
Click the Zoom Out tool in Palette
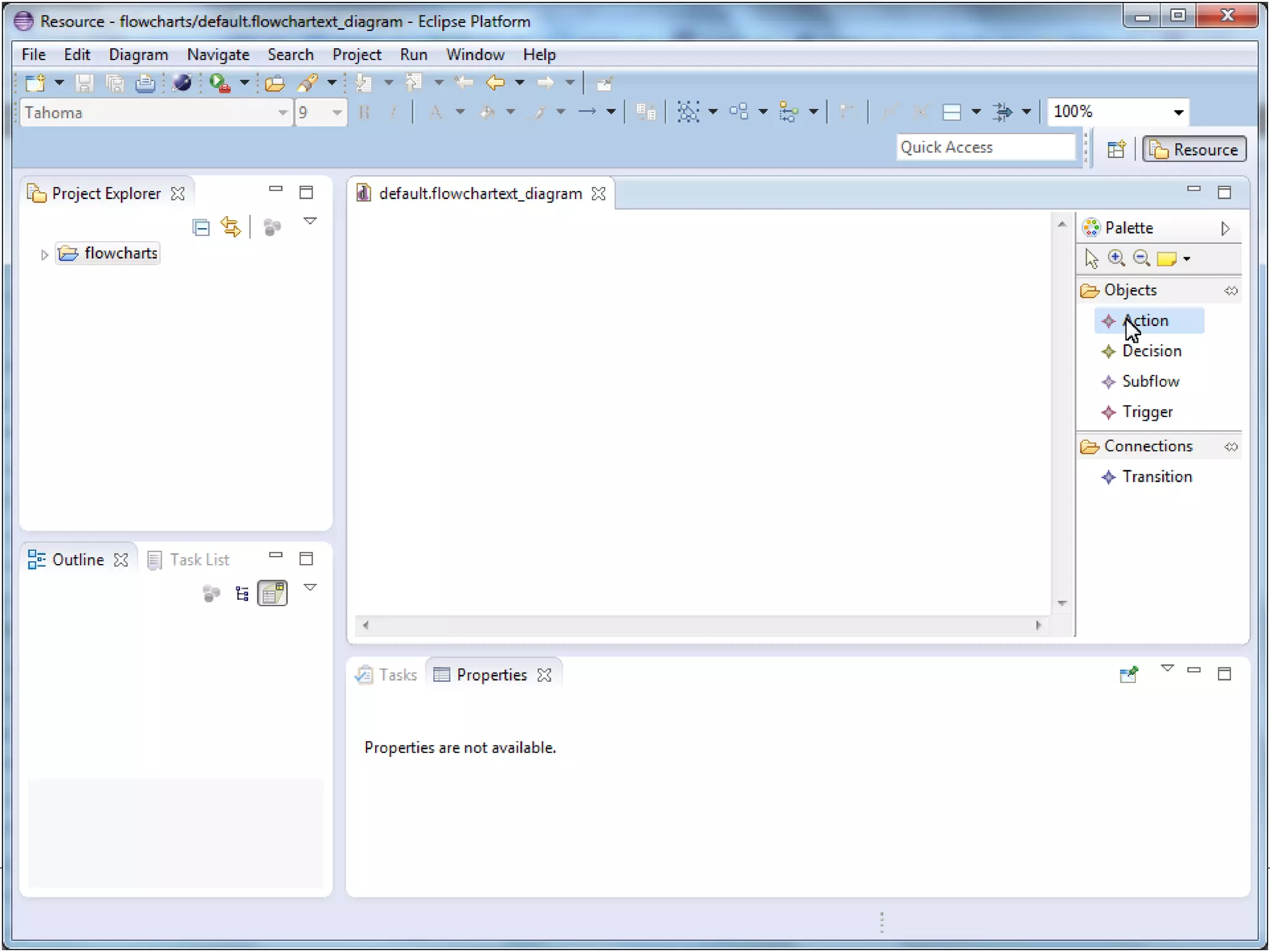click(1141, 258)
